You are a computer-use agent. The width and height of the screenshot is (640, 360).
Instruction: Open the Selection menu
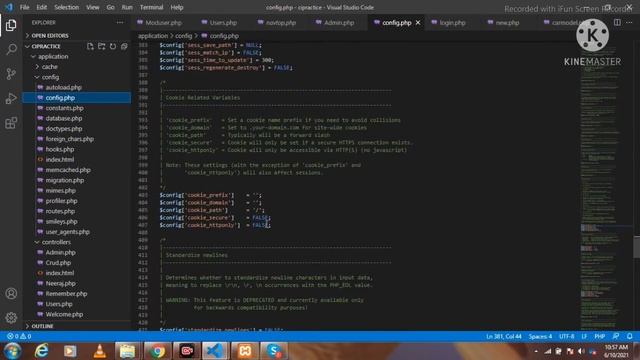(x=67, y=7)
